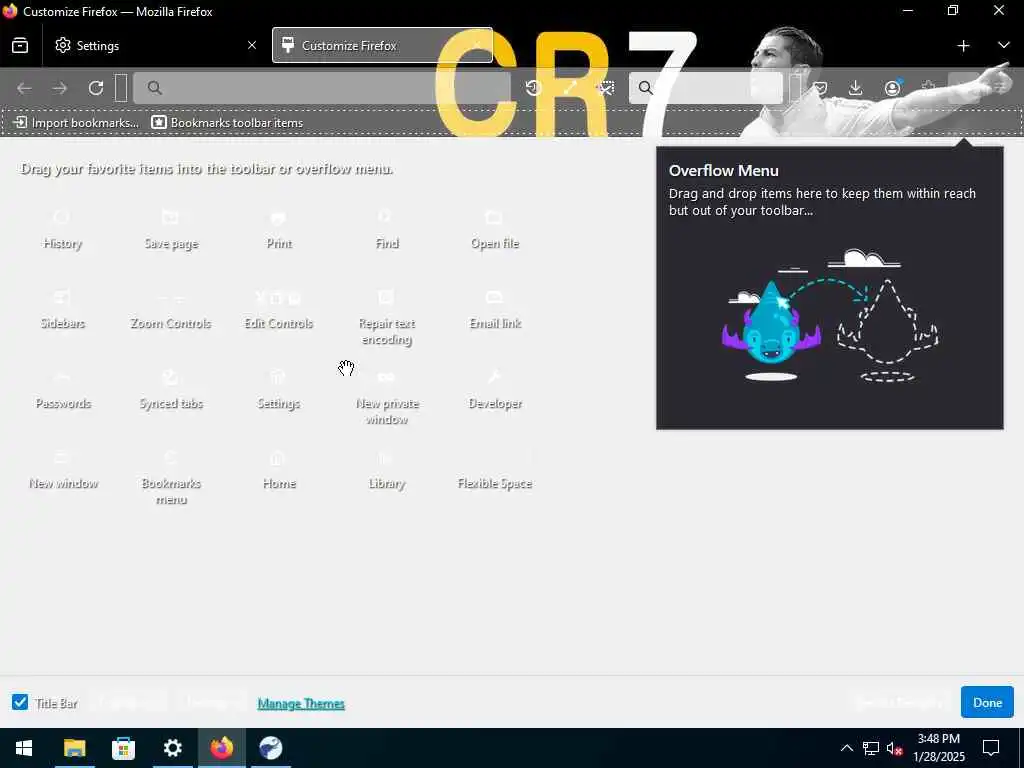Screen dimensions: 1024x768
Task: Click the Extensions puzzle-piece icon
Action: [928, 88]
